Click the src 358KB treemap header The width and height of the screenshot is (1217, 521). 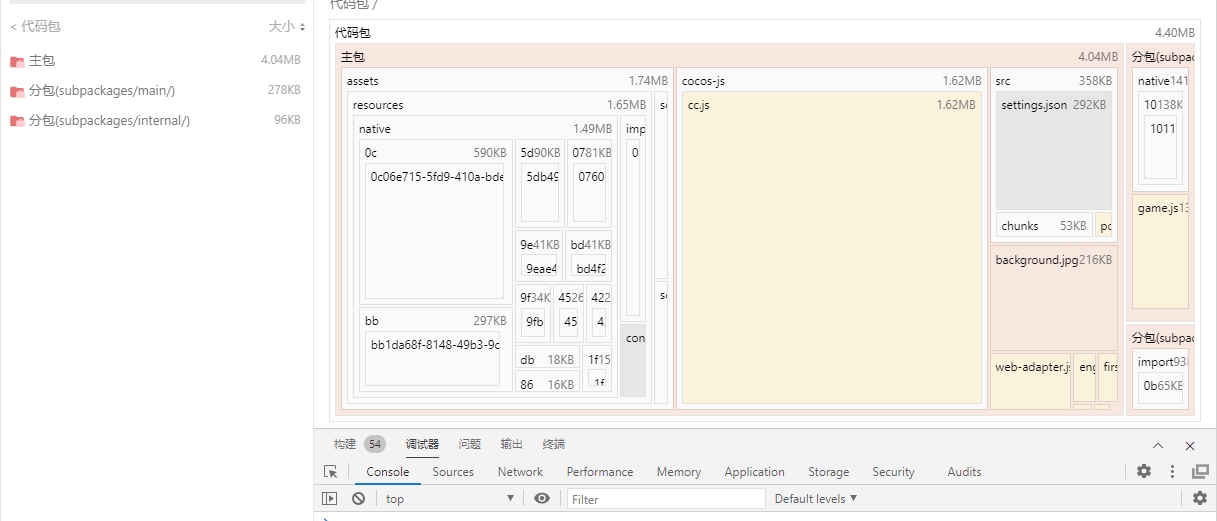1054,81
